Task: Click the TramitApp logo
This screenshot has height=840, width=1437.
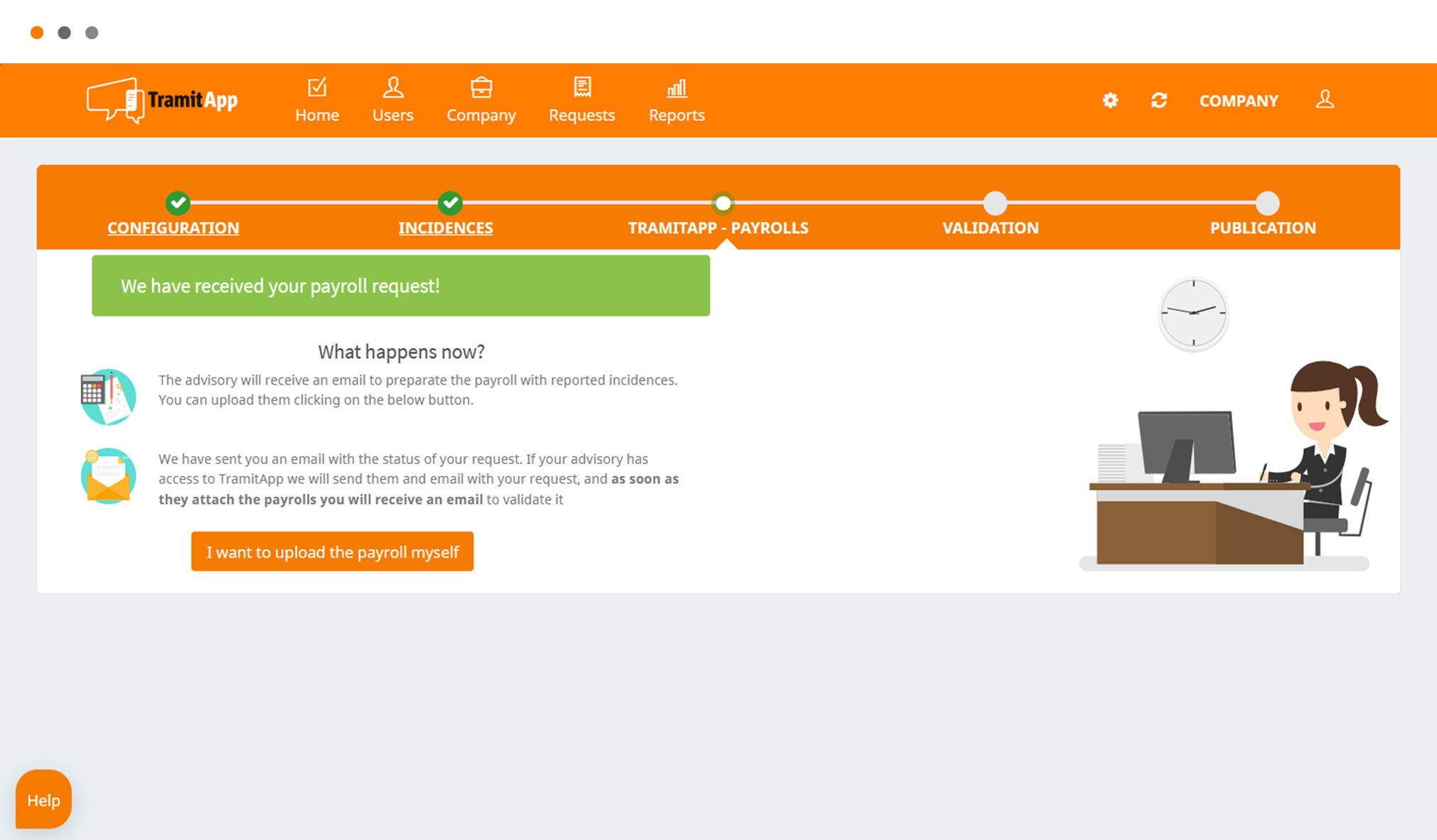Action: click(162, 100)
